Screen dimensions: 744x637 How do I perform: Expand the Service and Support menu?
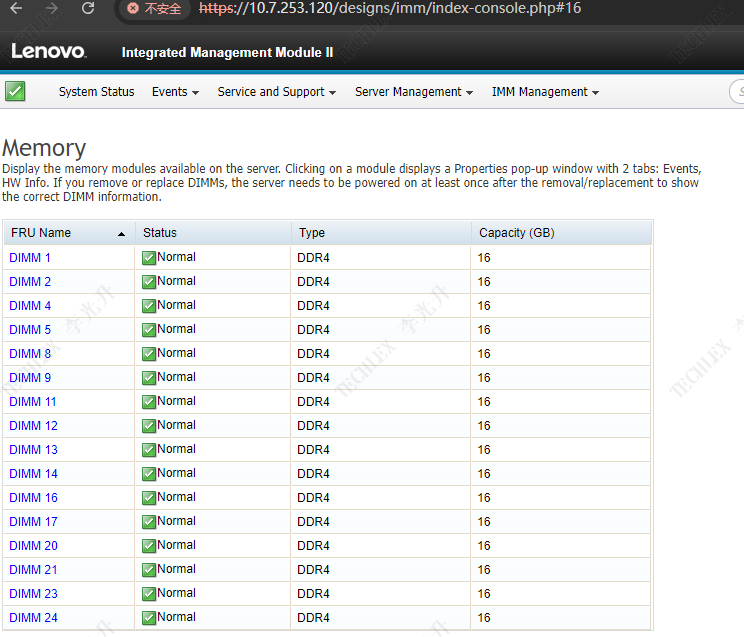277,92
